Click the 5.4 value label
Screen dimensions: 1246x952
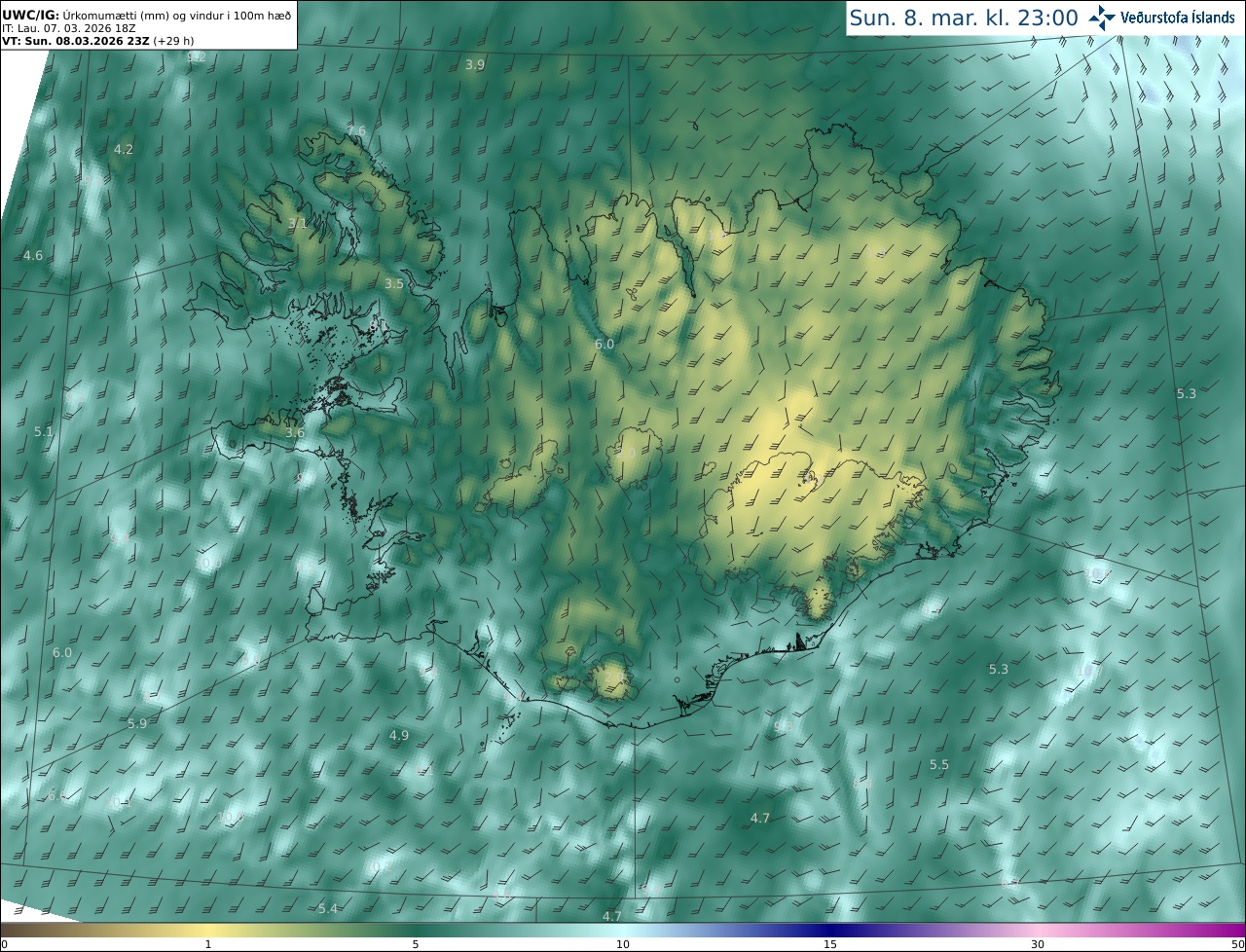click(328, 908)
